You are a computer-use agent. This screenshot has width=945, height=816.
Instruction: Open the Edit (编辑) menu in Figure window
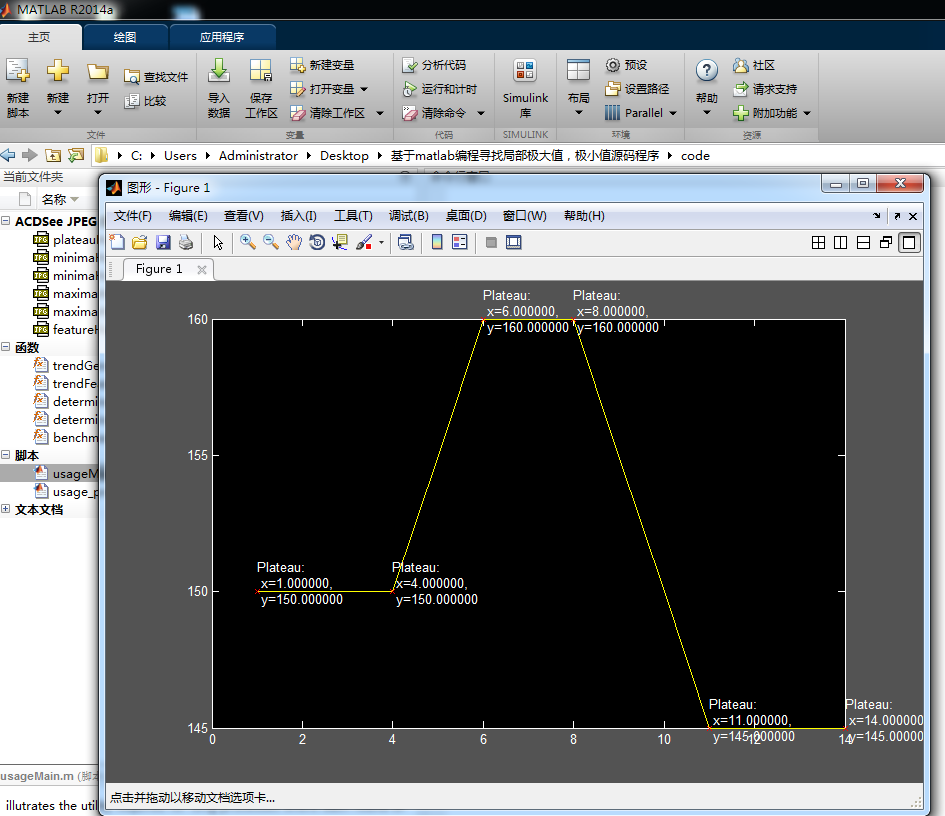188,216
